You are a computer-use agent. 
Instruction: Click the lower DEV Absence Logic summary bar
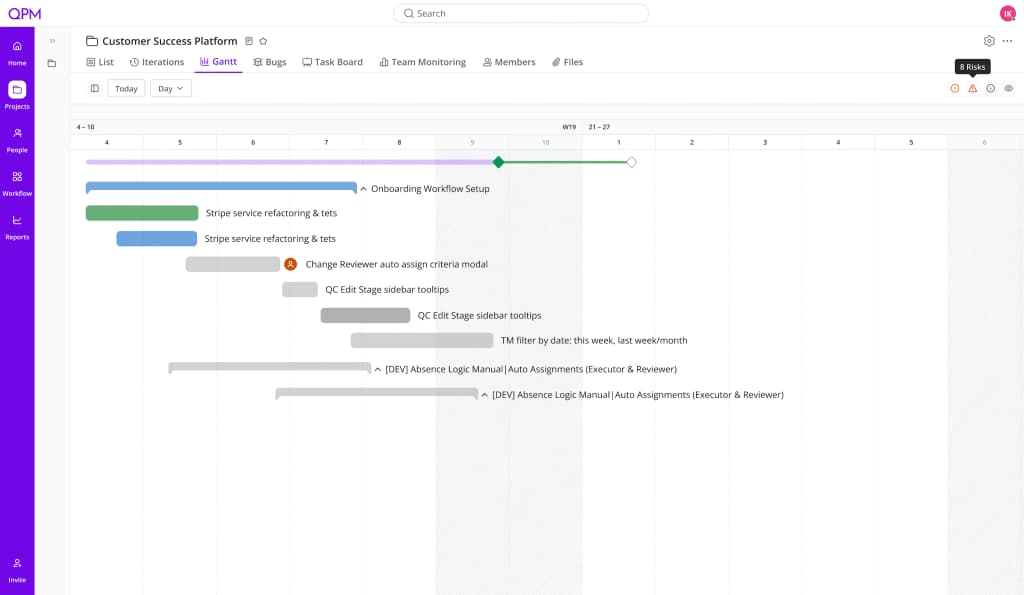pyautogui.click(x=377, y=394)
